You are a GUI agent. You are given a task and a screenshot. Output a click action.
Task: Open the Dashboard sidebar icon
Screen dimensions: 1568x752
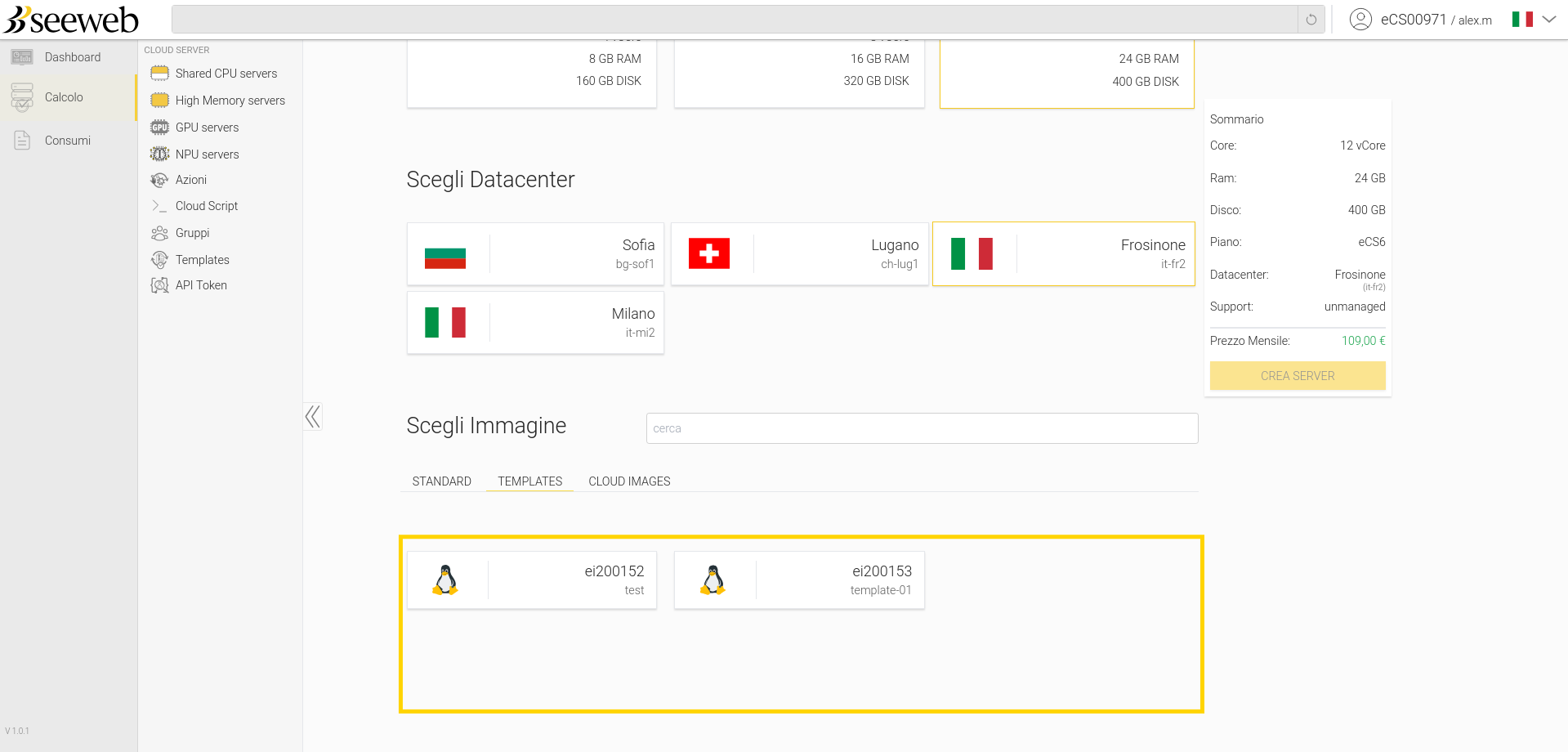coord(22,57)
